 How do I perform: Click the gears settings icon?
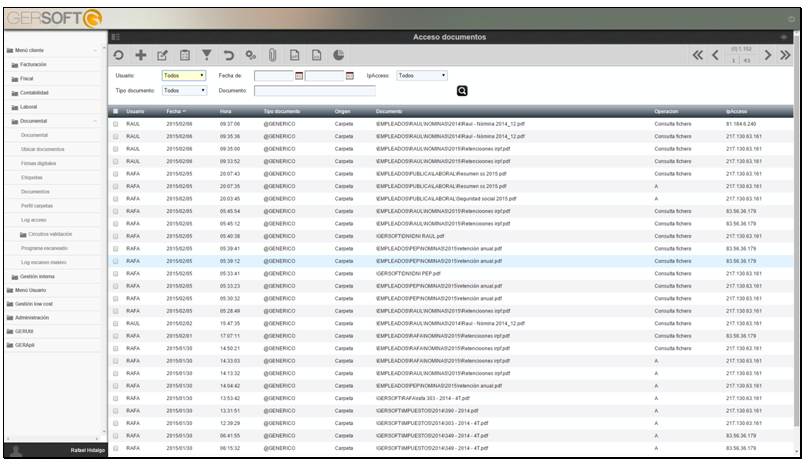250,55
